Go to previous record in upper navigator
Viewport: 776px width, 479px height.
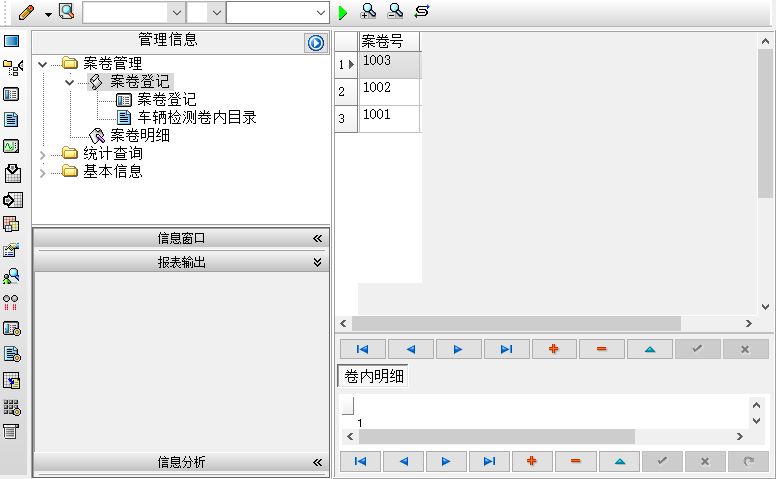[x=411, y=349]
